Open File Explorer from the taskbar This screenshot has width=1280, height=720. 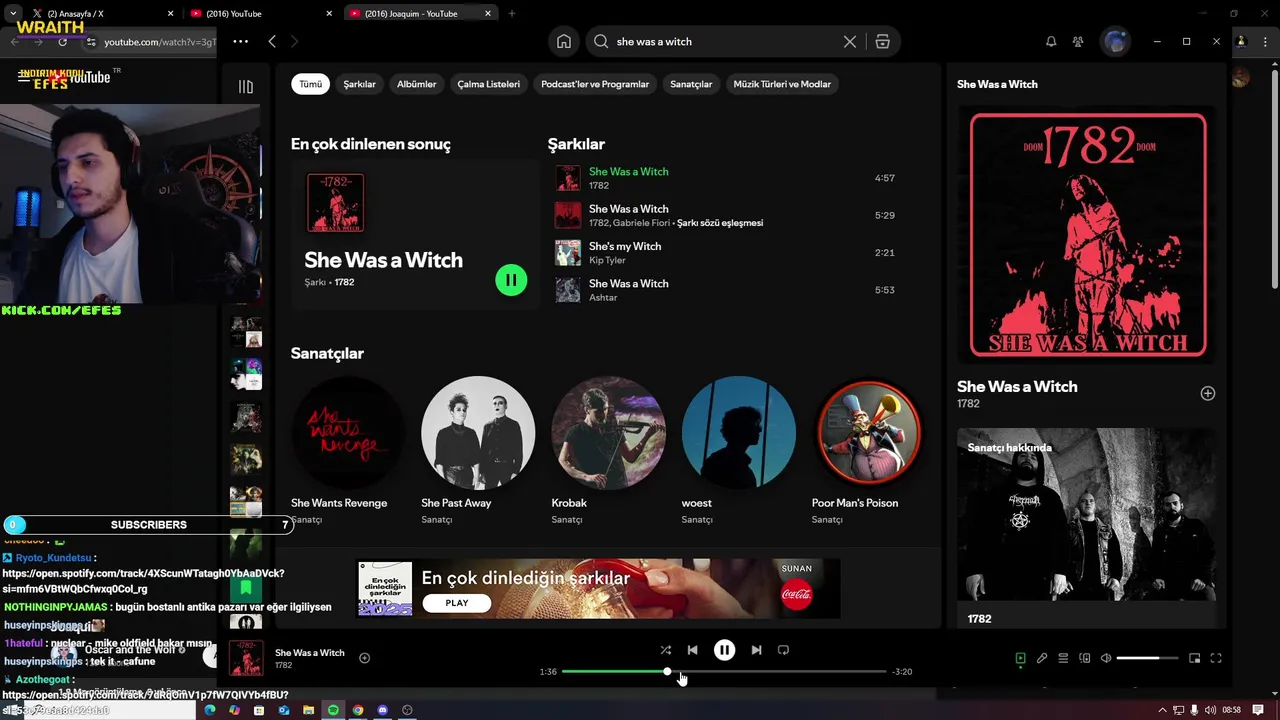tap(308, 710)
